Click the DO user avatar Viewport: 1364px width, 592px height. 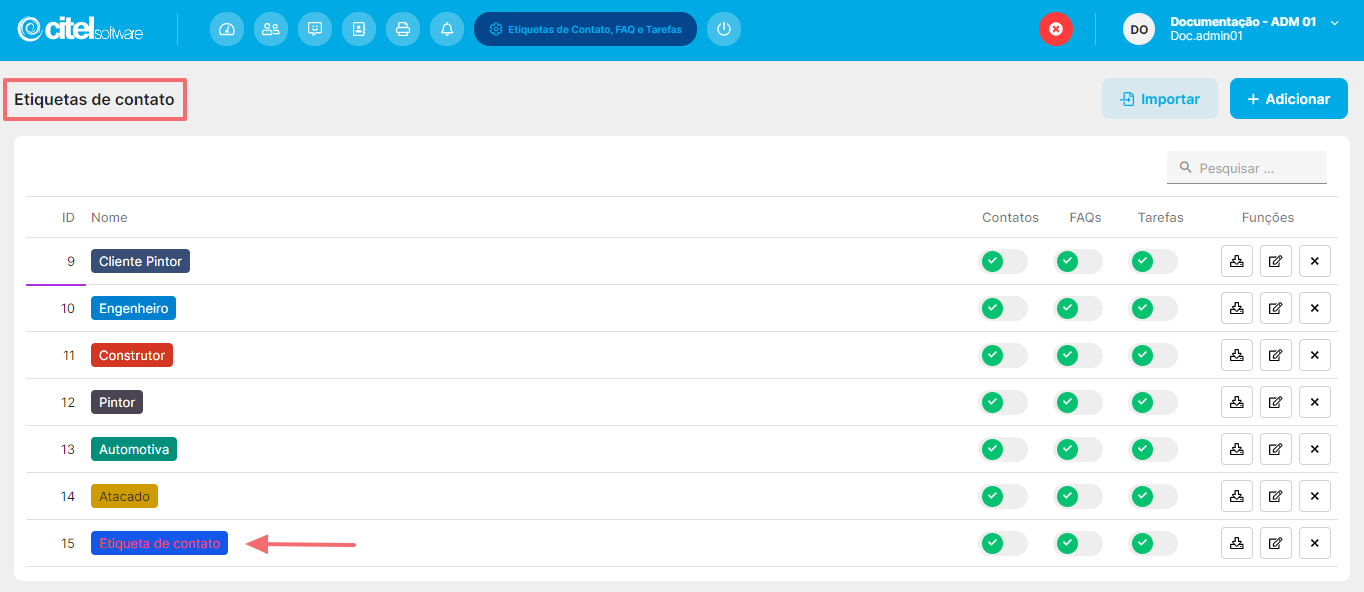point(1139,29)
